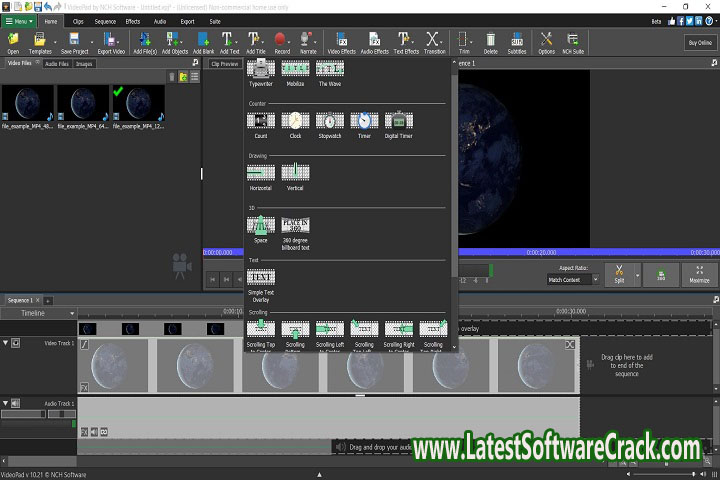Open the Effects ribbon tab
The image size is (720, 480).
[133, 22]
